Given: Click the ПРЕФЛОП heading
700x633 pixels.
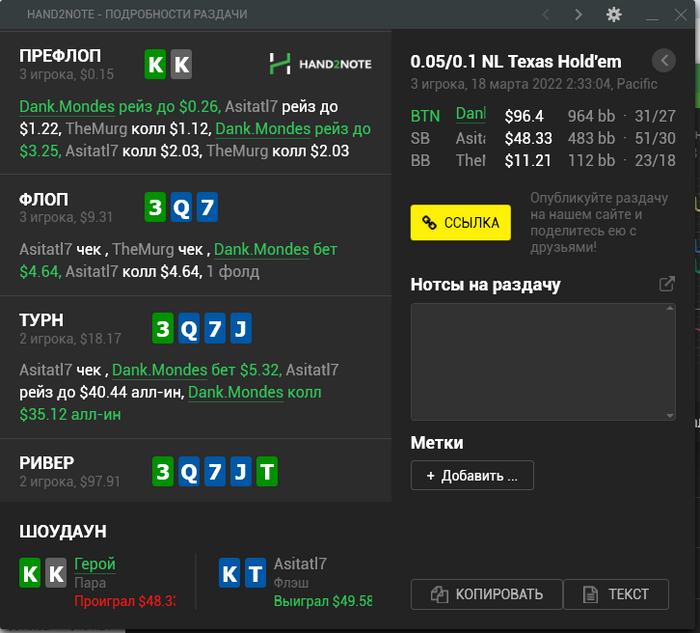Looking at the screenshot, I should (x=60, y=56).
